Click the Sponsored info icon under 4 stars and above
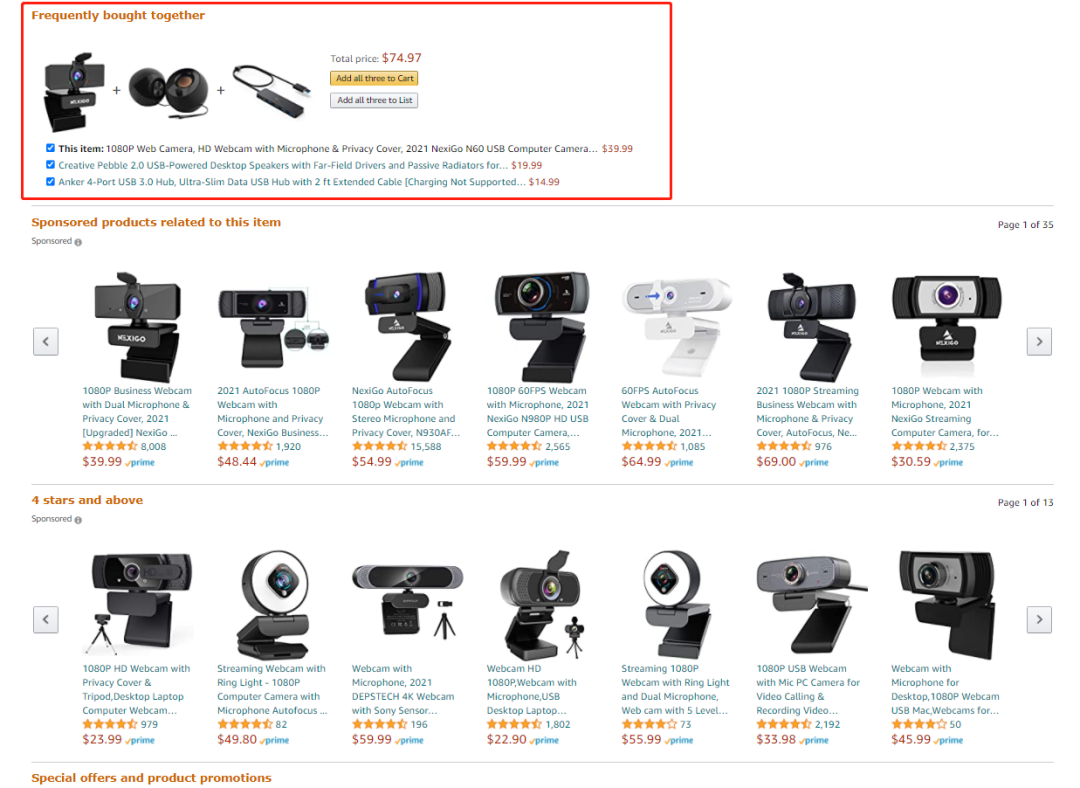The height and width of the screenshot is (788, 1080). click(x=78, y=520)
